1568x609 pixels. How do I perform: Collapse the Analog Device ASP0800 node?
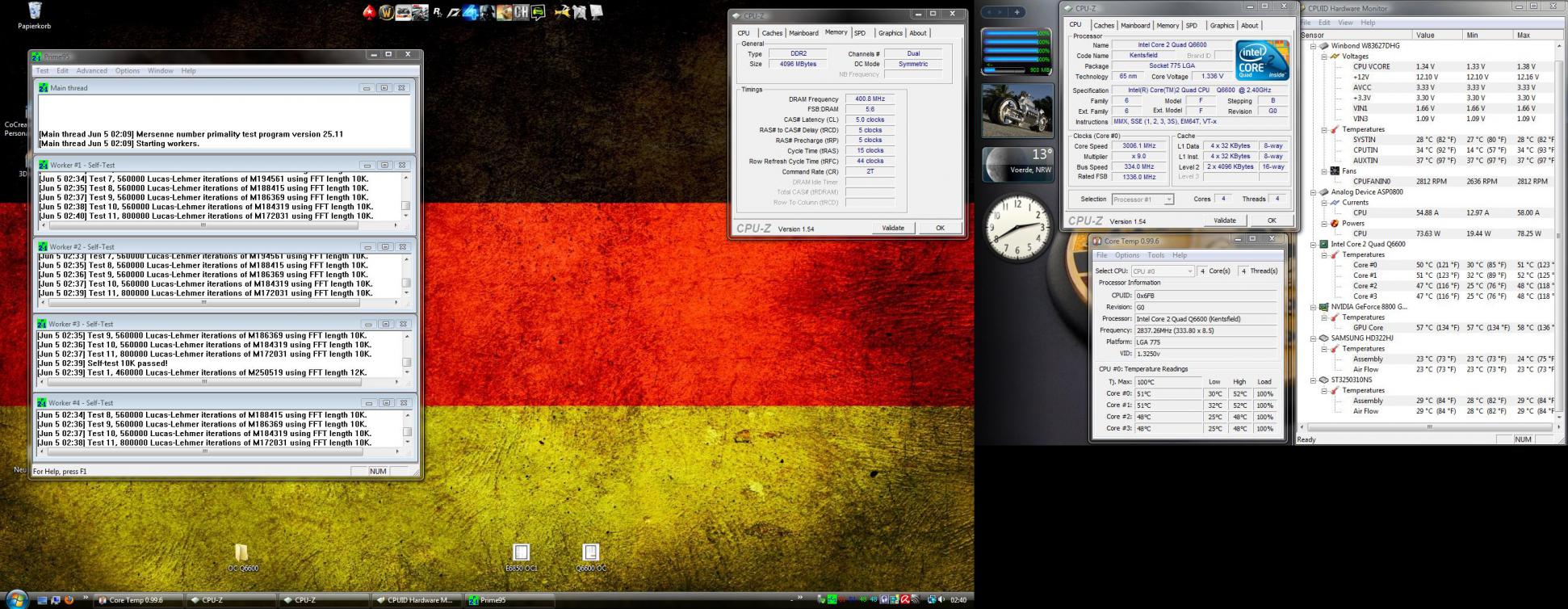click(x=1314, y=192)
